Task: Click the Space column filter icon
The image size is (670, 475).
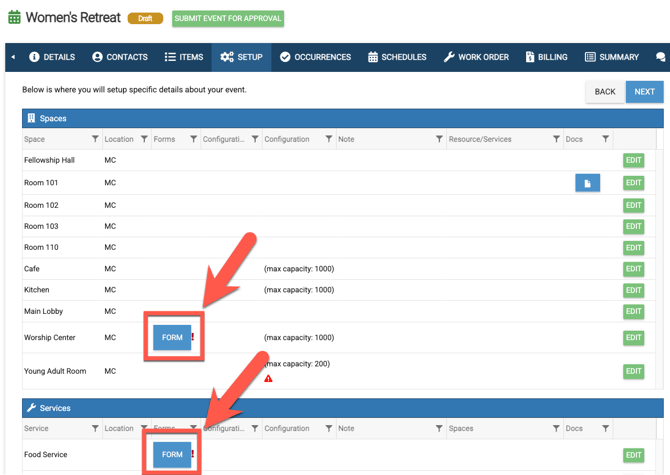Action: 95,139
